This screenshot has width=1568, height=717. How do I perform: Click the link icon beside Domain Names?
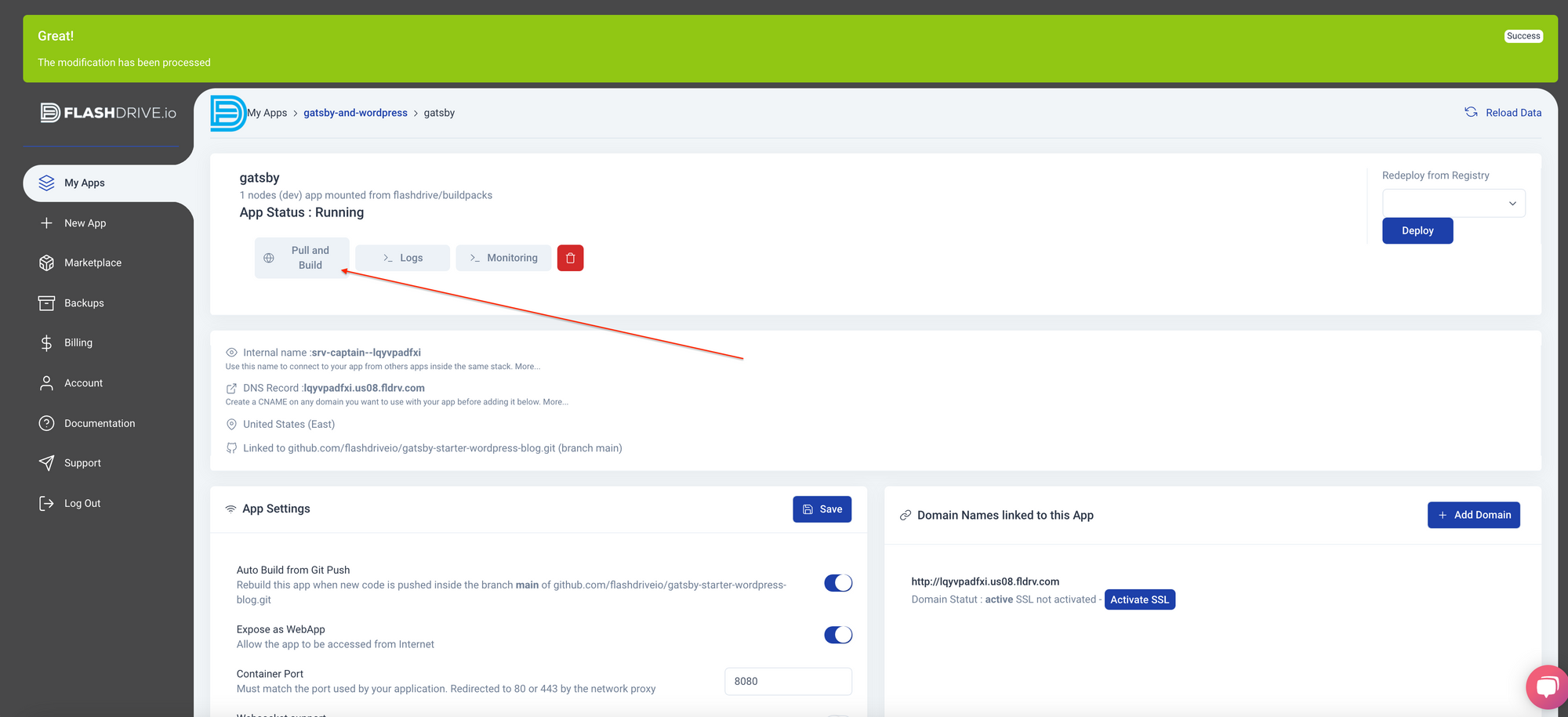pos(906,515)
